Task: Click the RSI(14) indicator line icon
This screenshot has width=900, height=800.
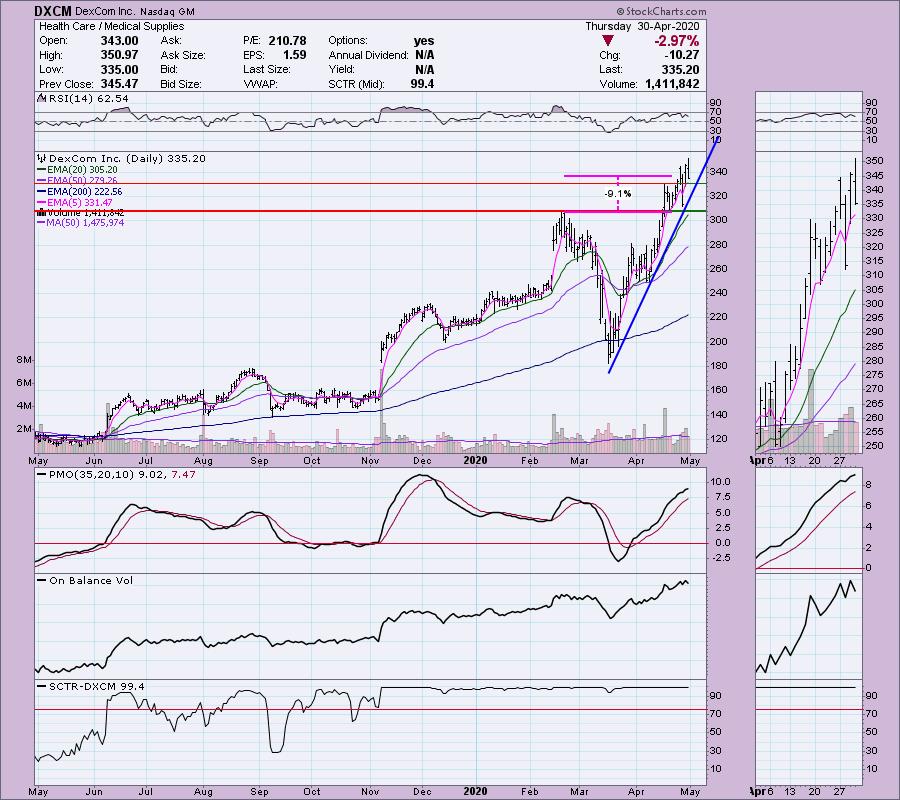Action: (x=42, y=98)
